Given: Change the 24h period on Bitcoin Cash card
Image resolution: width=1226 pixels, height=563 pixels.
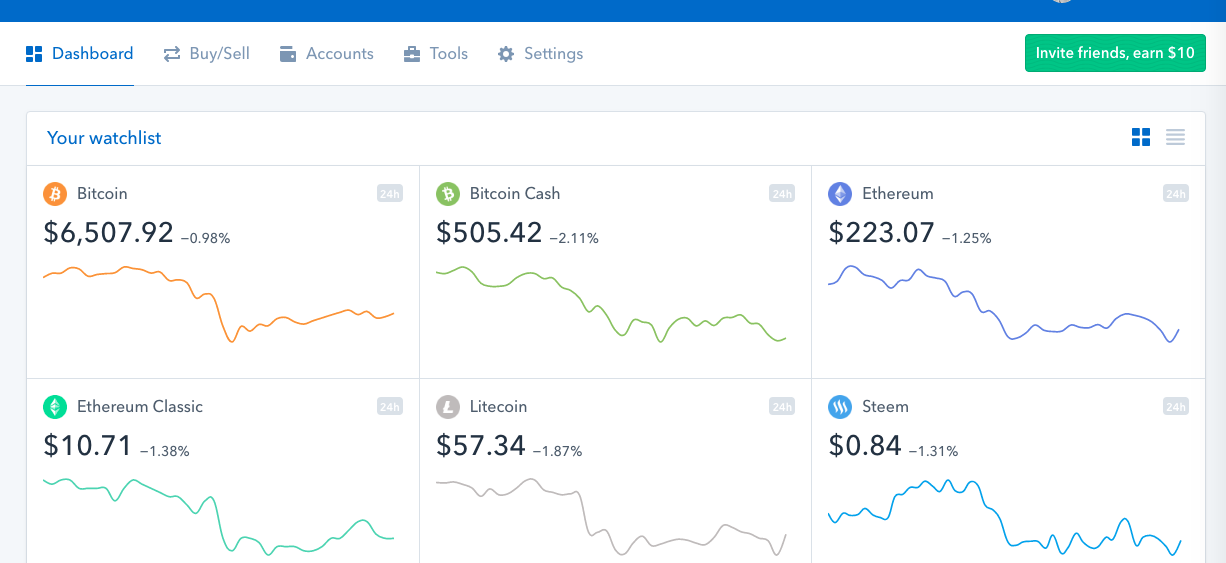Looking at the screenshot, I should pos(782,194).
